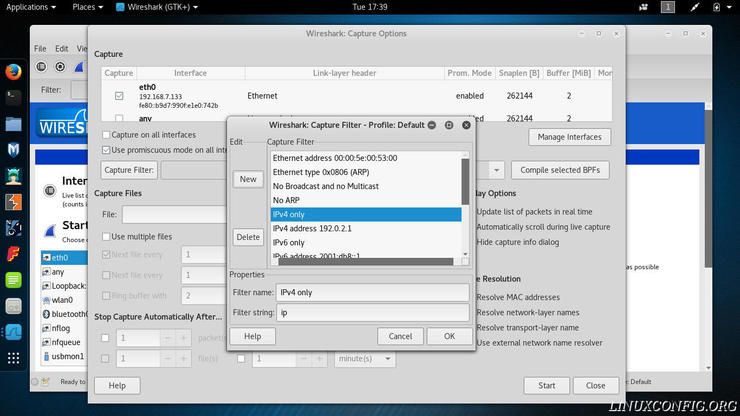740x416 pixels.
Task: Open the Files folder dock icon
Action: coord(13,124)
